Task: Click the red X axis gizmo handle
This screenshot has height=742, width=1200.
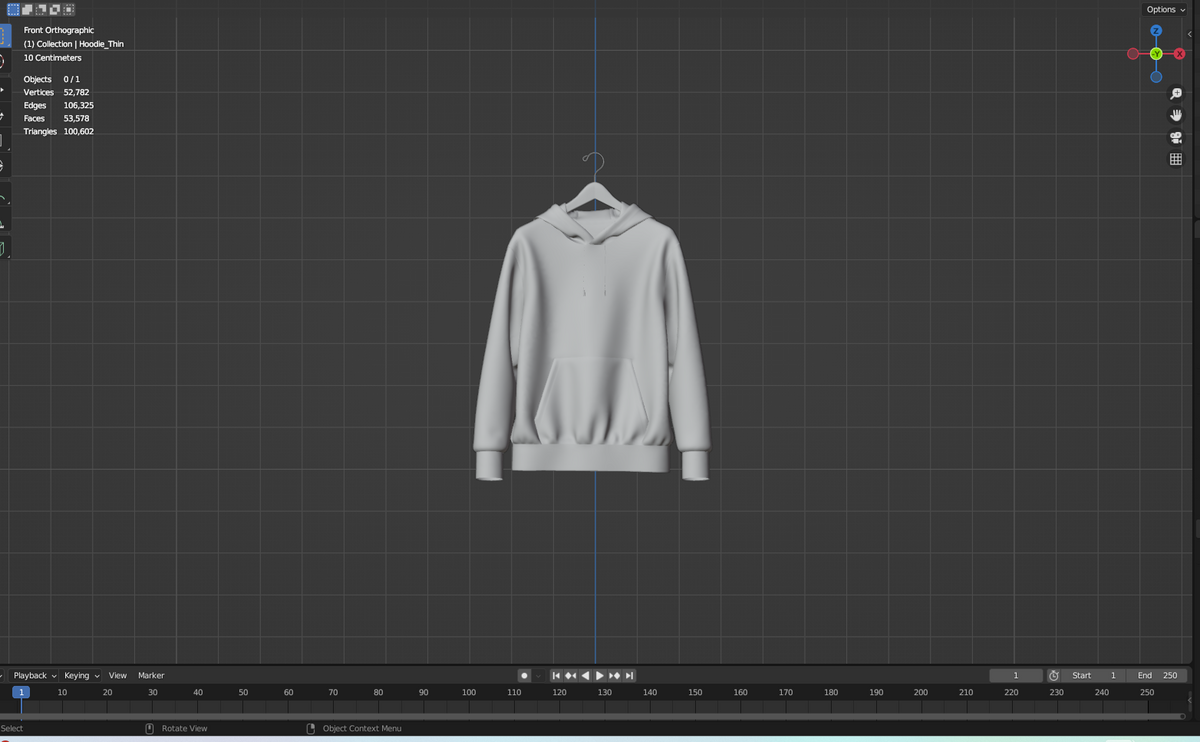Action: coord(1179,54)
